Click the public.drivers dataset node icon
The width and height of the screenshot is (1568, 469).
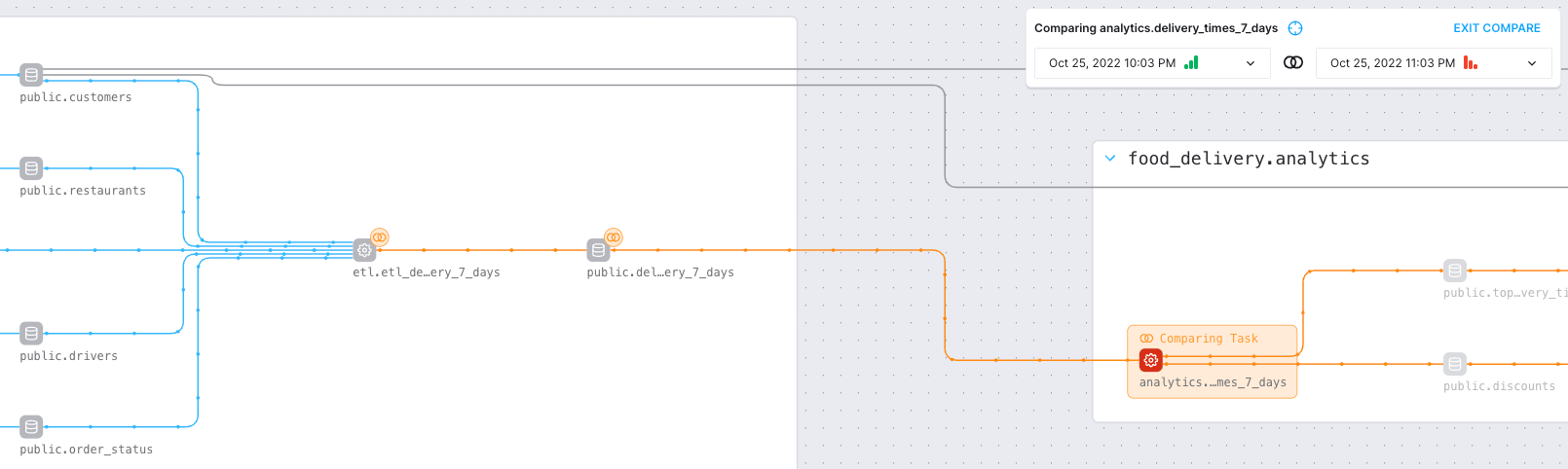[x=31, y=334]
